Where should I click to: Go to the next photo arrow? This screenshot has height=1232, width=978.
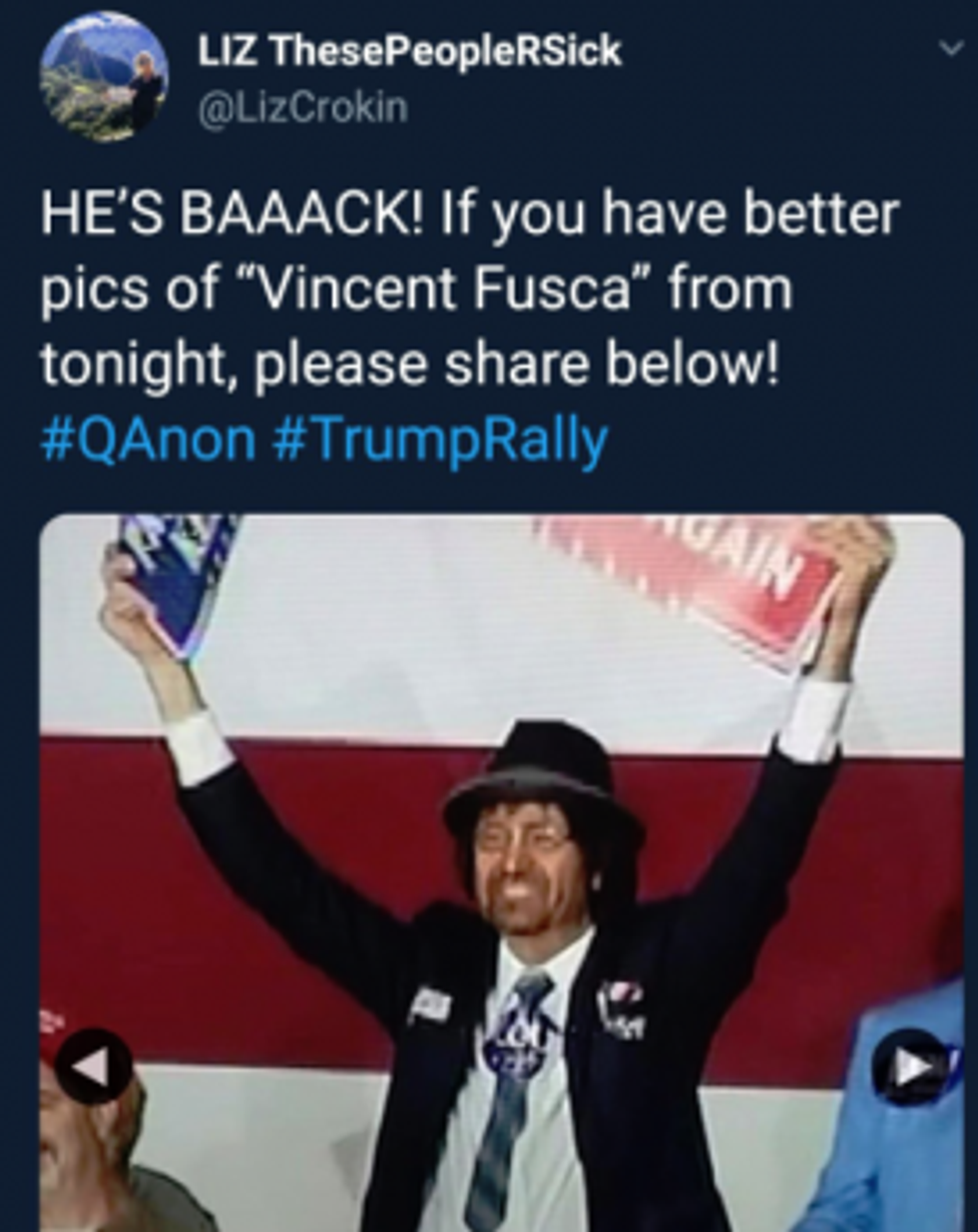click(x=909, y=1066)
